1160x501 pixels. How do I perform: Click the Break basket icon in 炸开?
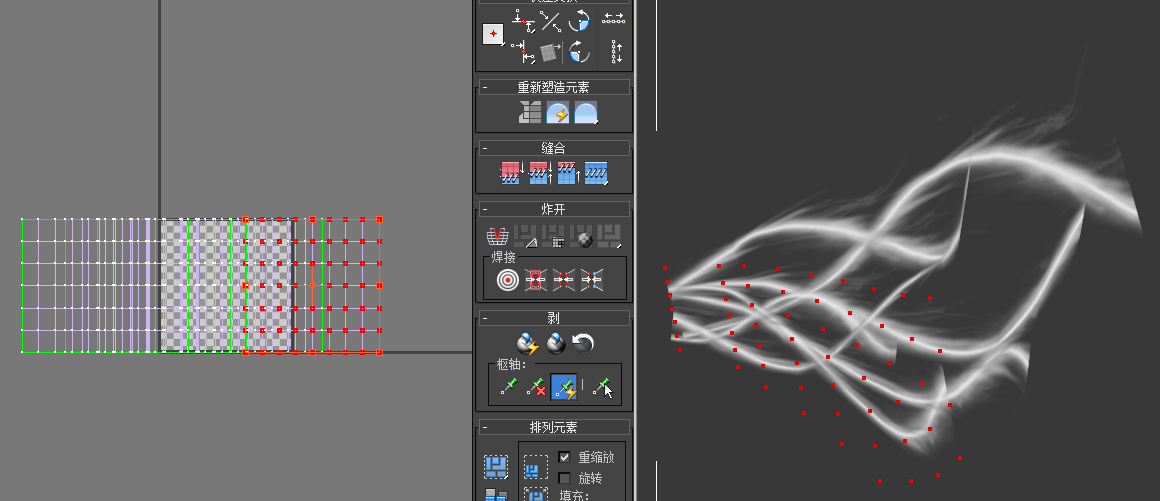(497, 237)
